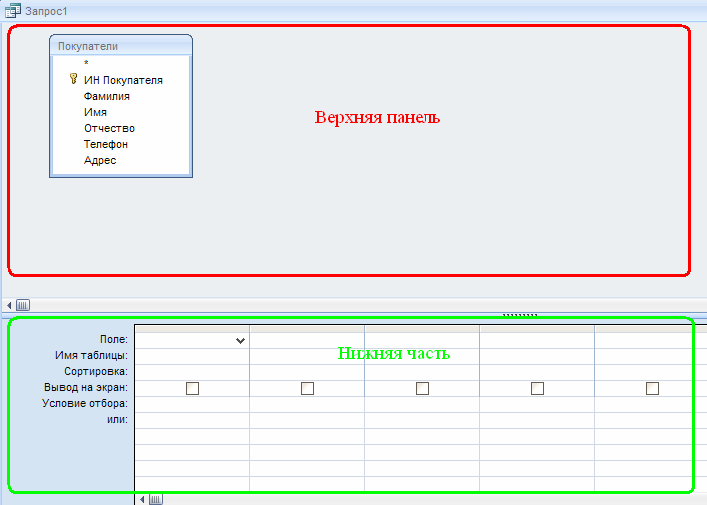Toggle Вывод на экран checkbox in third column
Image resolution: width=707 pixels, height=505 pixels.
pos(422,388)
